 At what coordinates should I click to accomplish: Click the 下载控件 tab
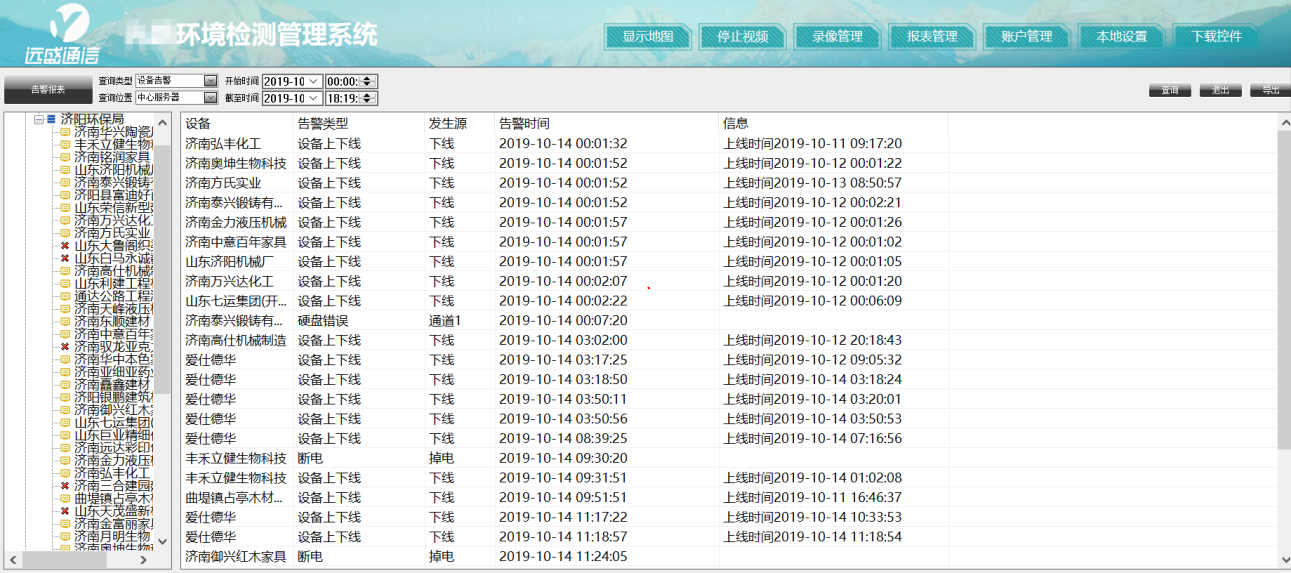coord(1217,37)
